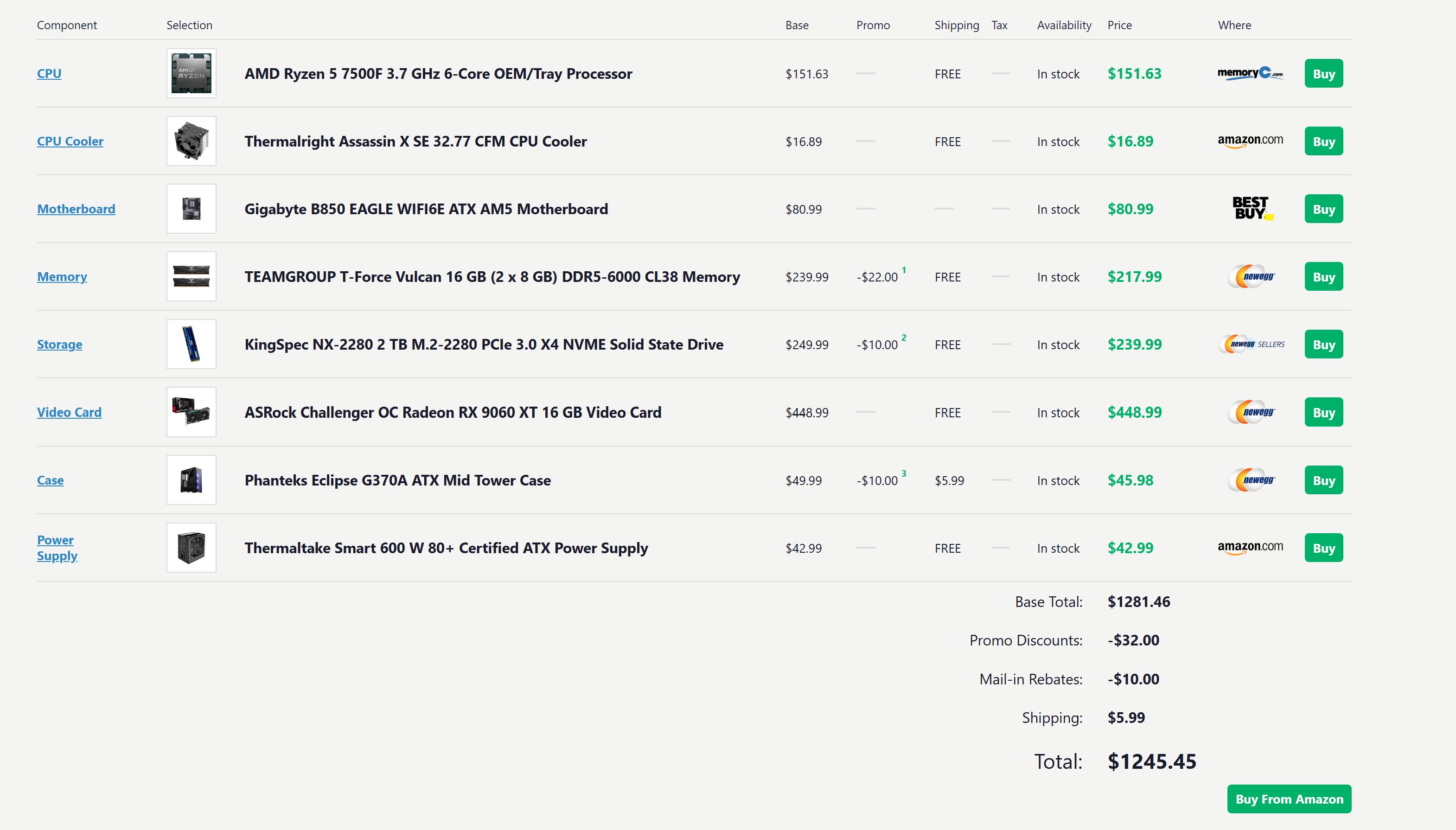Buy the Thermaltake Smart 600 W supply
Screen dimensions: 1456x830
click(x=1324, y=549)
